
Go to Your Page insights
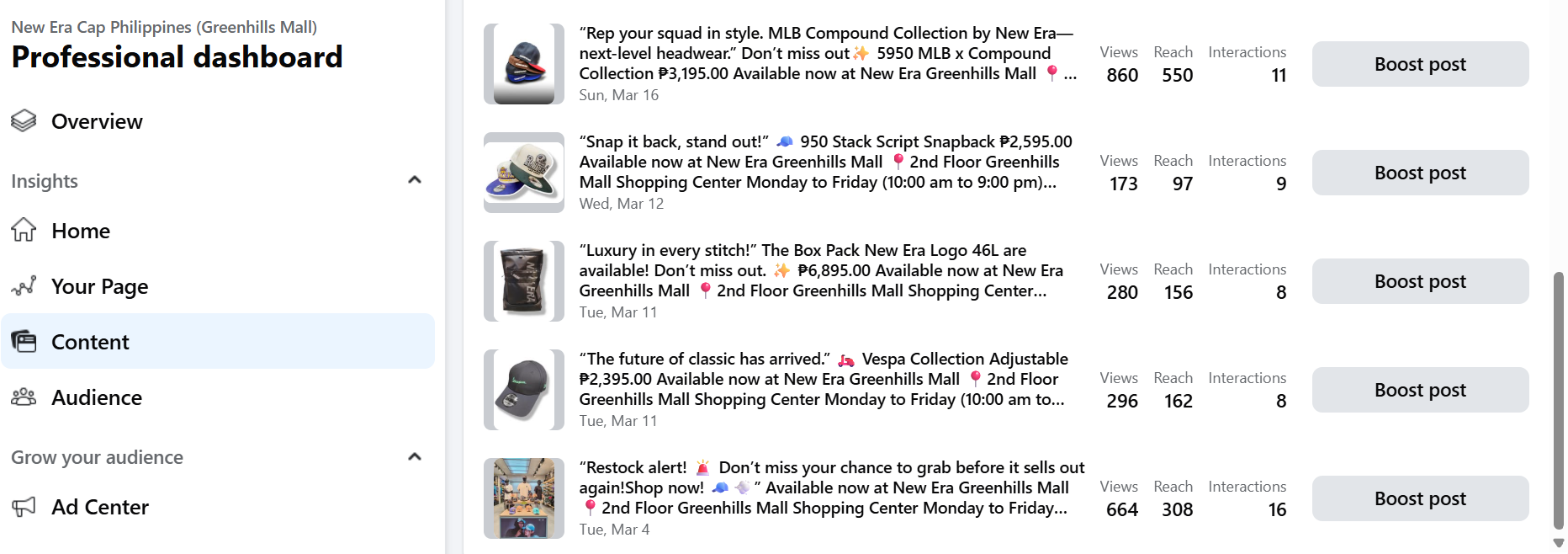(99, 286)
